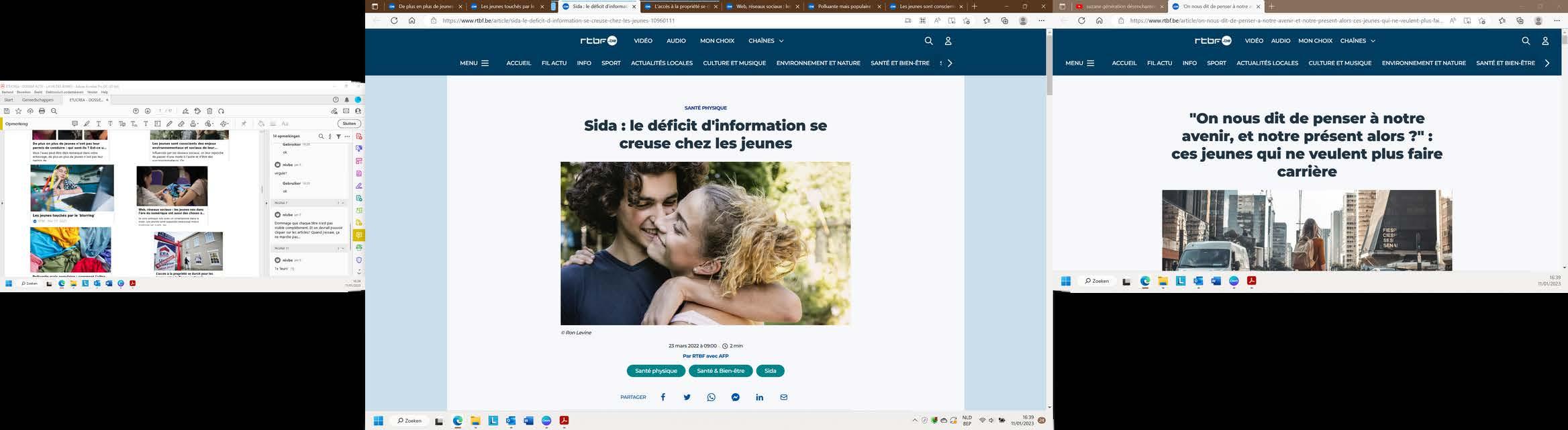Select the eraser tool in Acrobat
This screenshot has width=1568, height=430.
181,124
